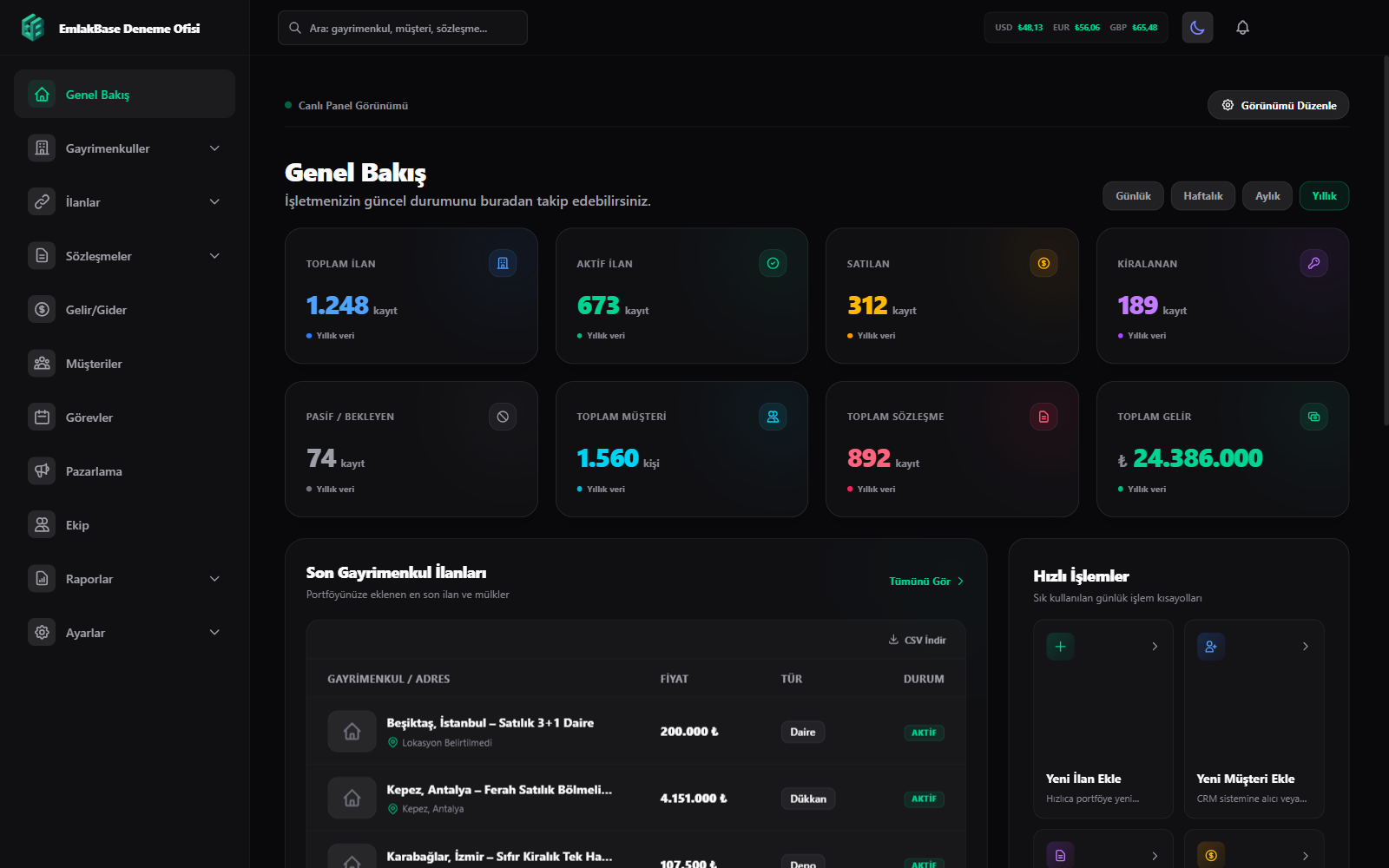The height and width of the screenshot is (868, 1389).
Task: Open Yeni Müşteri Ekle shortcut card
Action: pos(1254,719)
